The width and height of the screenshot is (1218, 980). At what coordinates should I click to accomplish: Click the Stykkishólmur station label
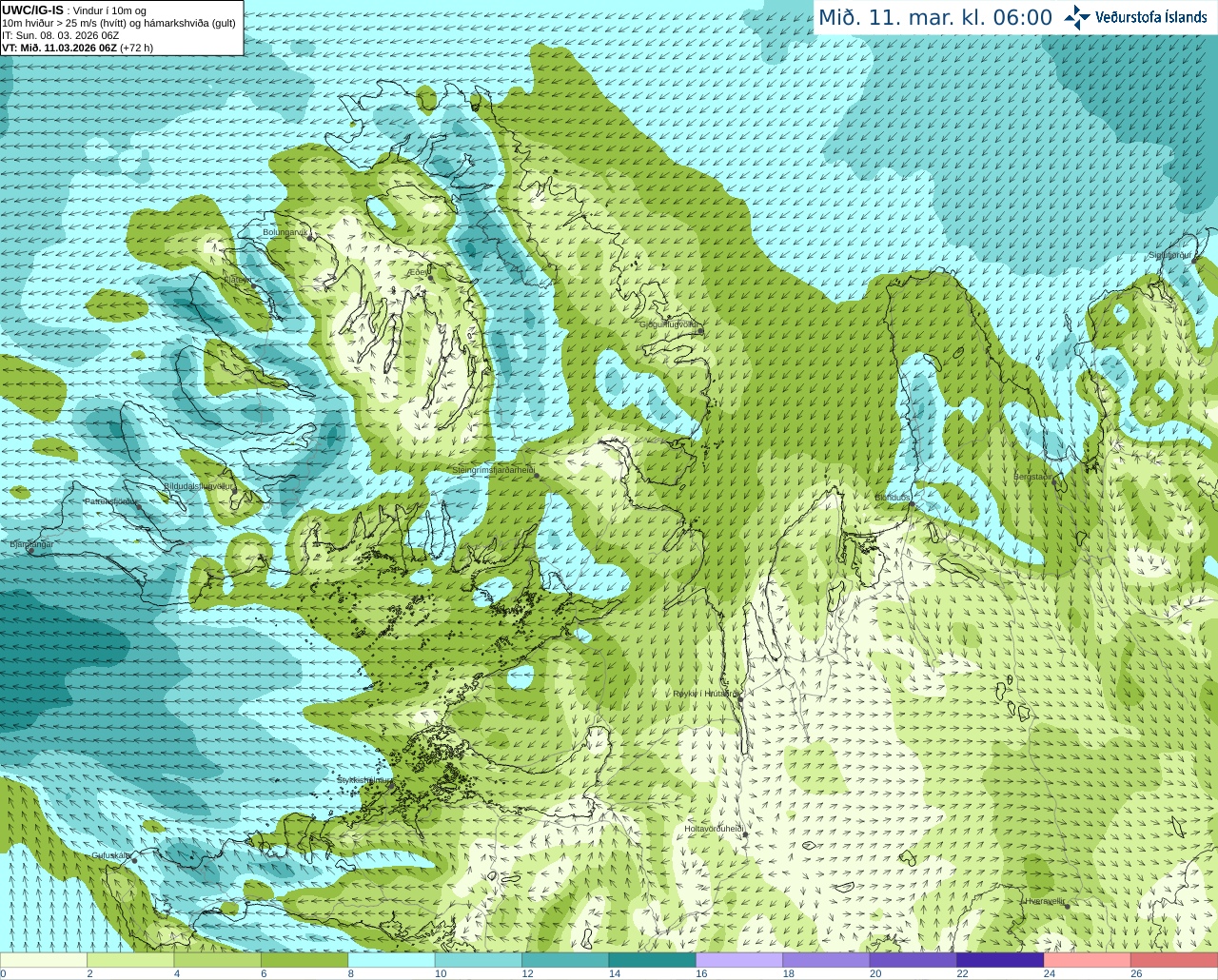pos(363,779)
